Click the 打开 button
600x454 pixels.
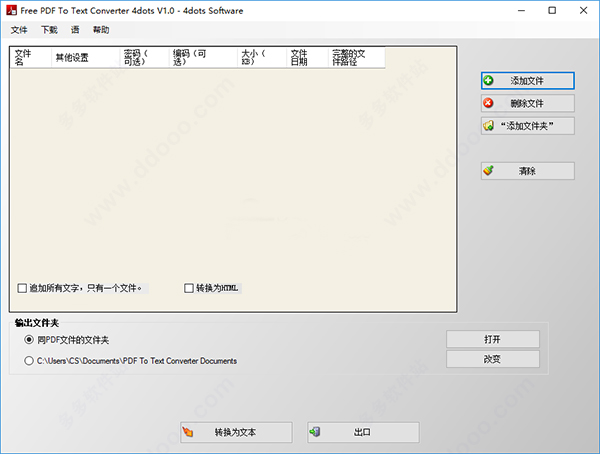point(493,339)
